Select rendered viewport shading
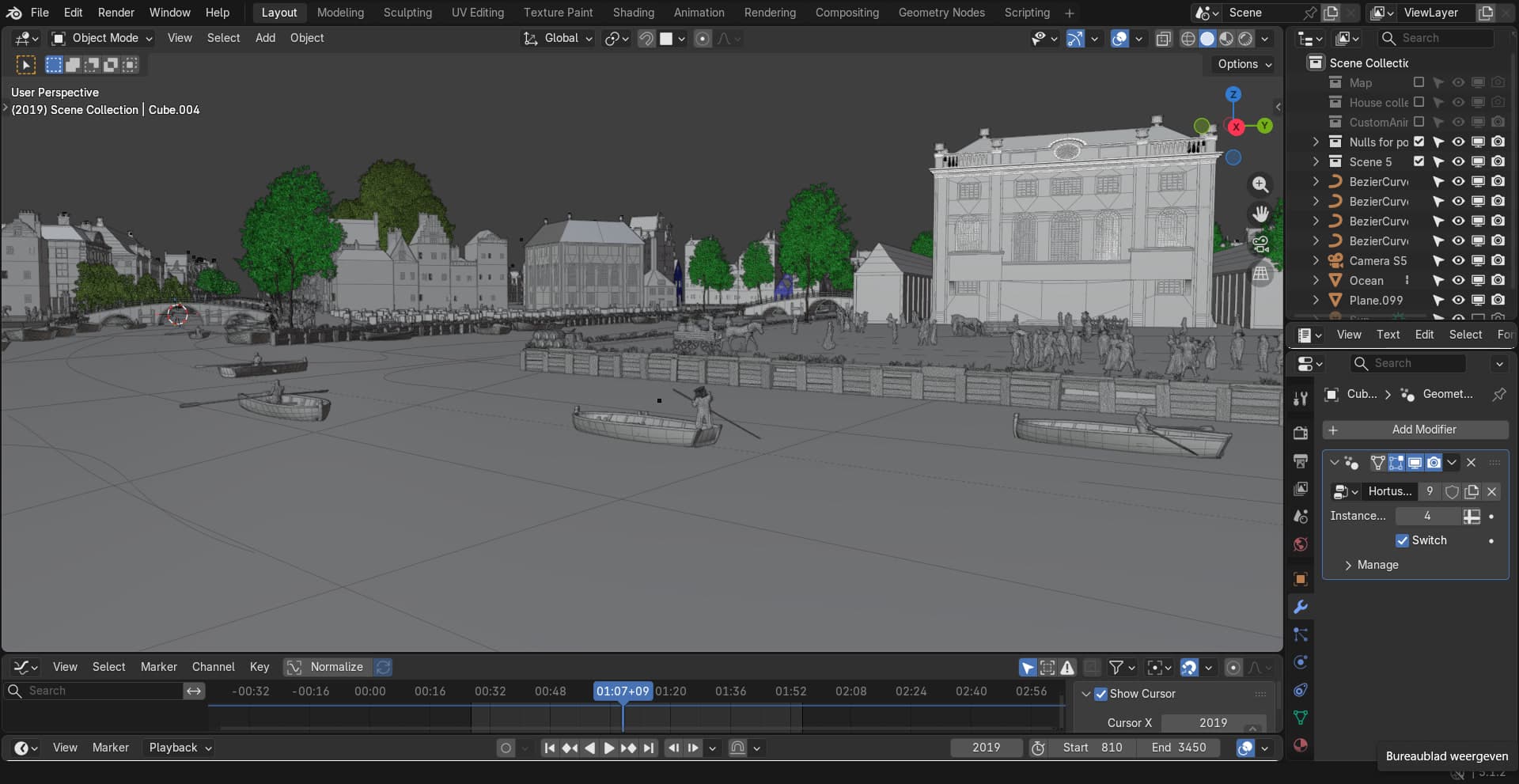This screenshot has height=784, width=1519. [1245, 39]
